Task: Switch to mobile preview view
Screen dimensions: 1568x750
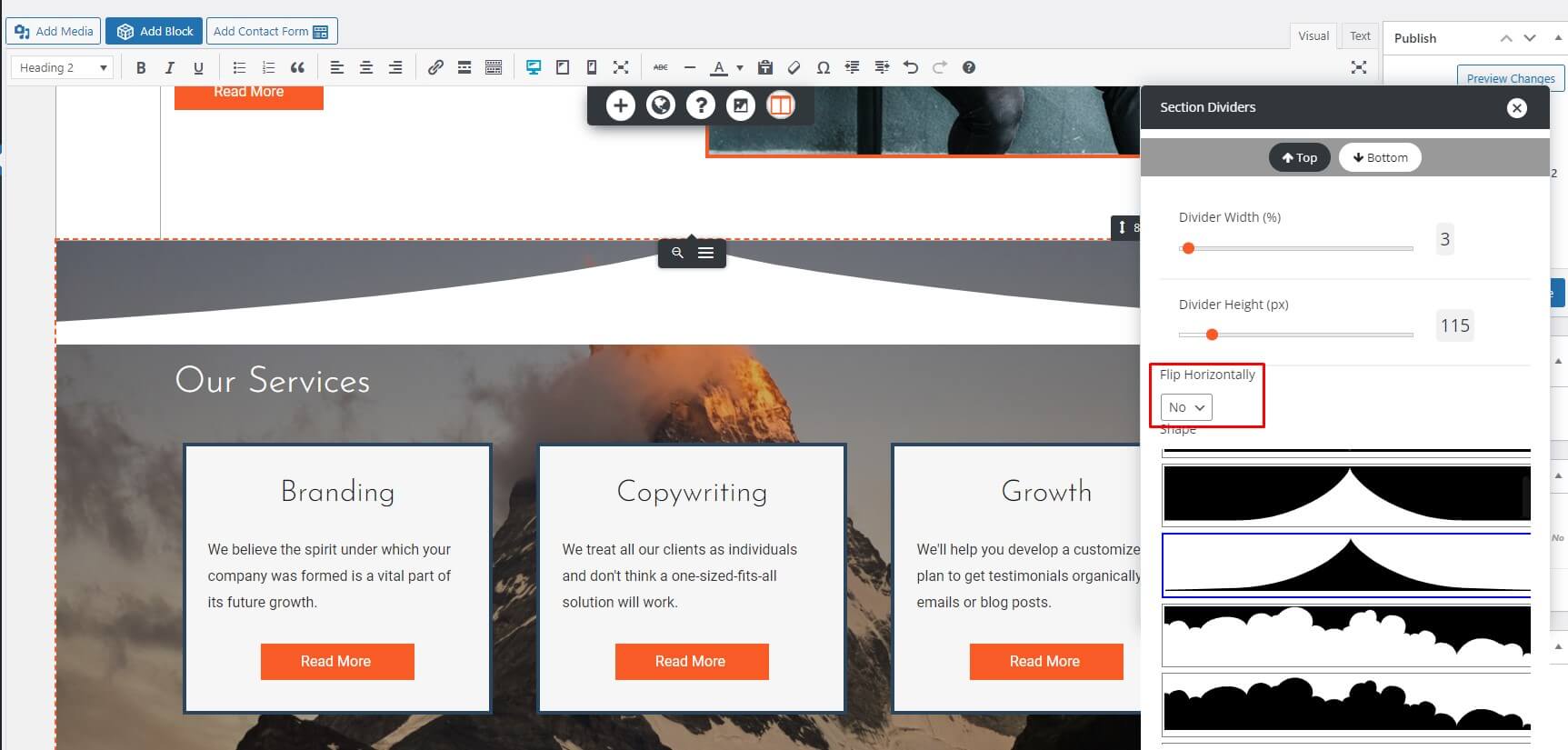Action: tap(592, 67)
